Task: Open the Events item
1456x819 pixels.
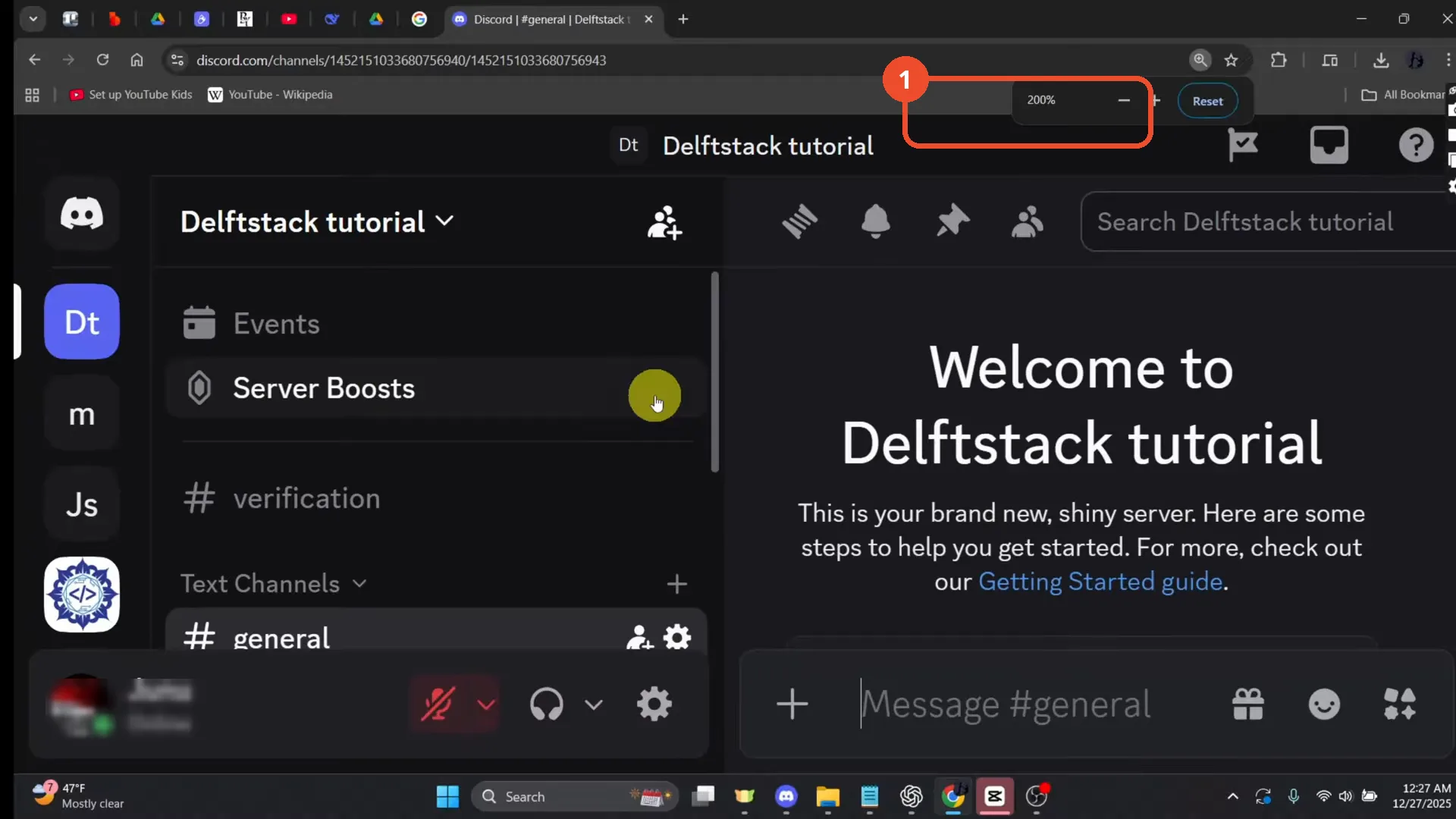Action: click(x=436, y=324)
